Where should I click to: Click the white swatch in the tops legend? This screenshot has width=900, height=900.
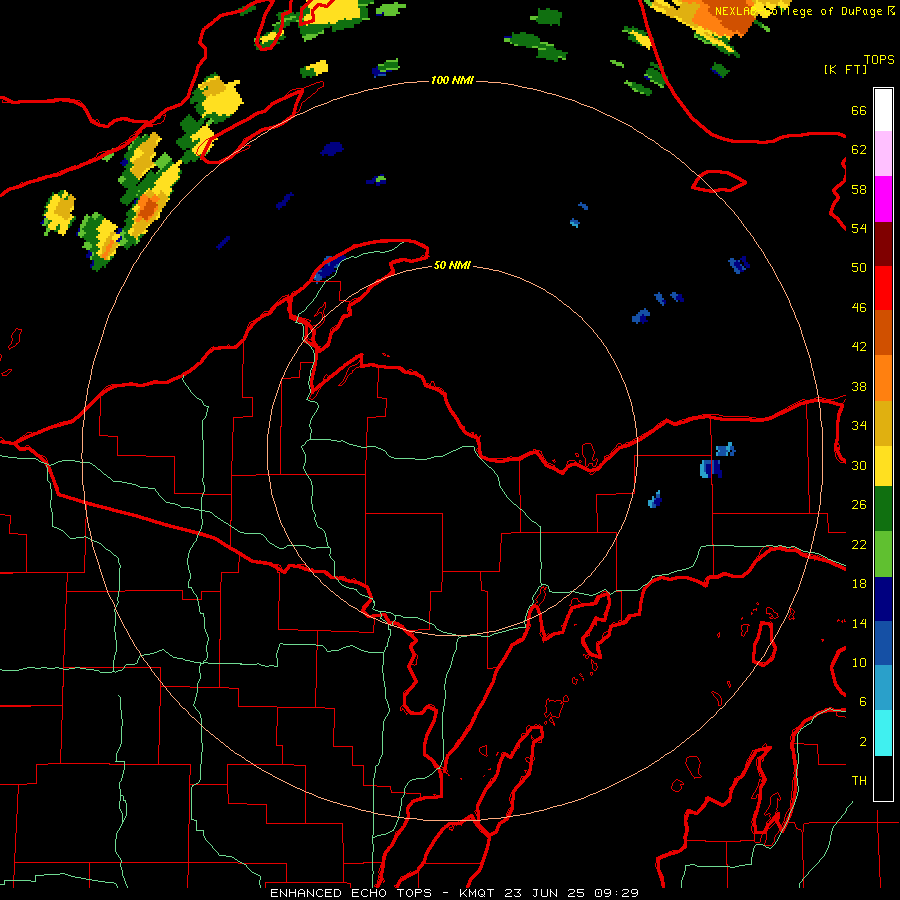(x=883, y=110)
